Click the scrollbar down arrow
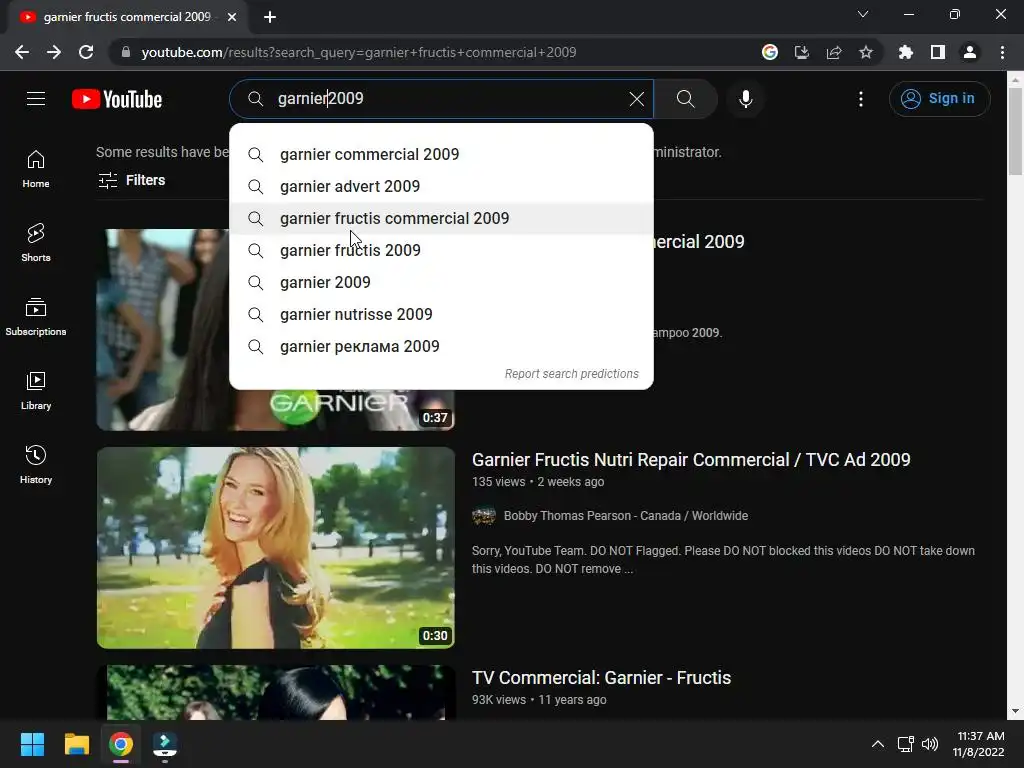 (x=1015, y=711)
